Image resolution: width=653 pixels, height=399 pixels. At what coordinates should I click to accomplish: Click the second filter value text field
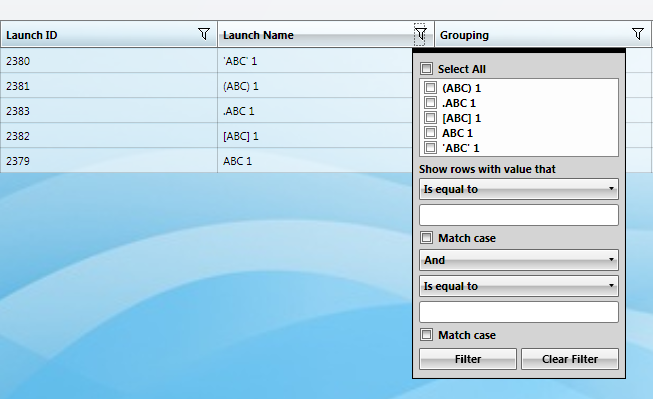point(519,312)
